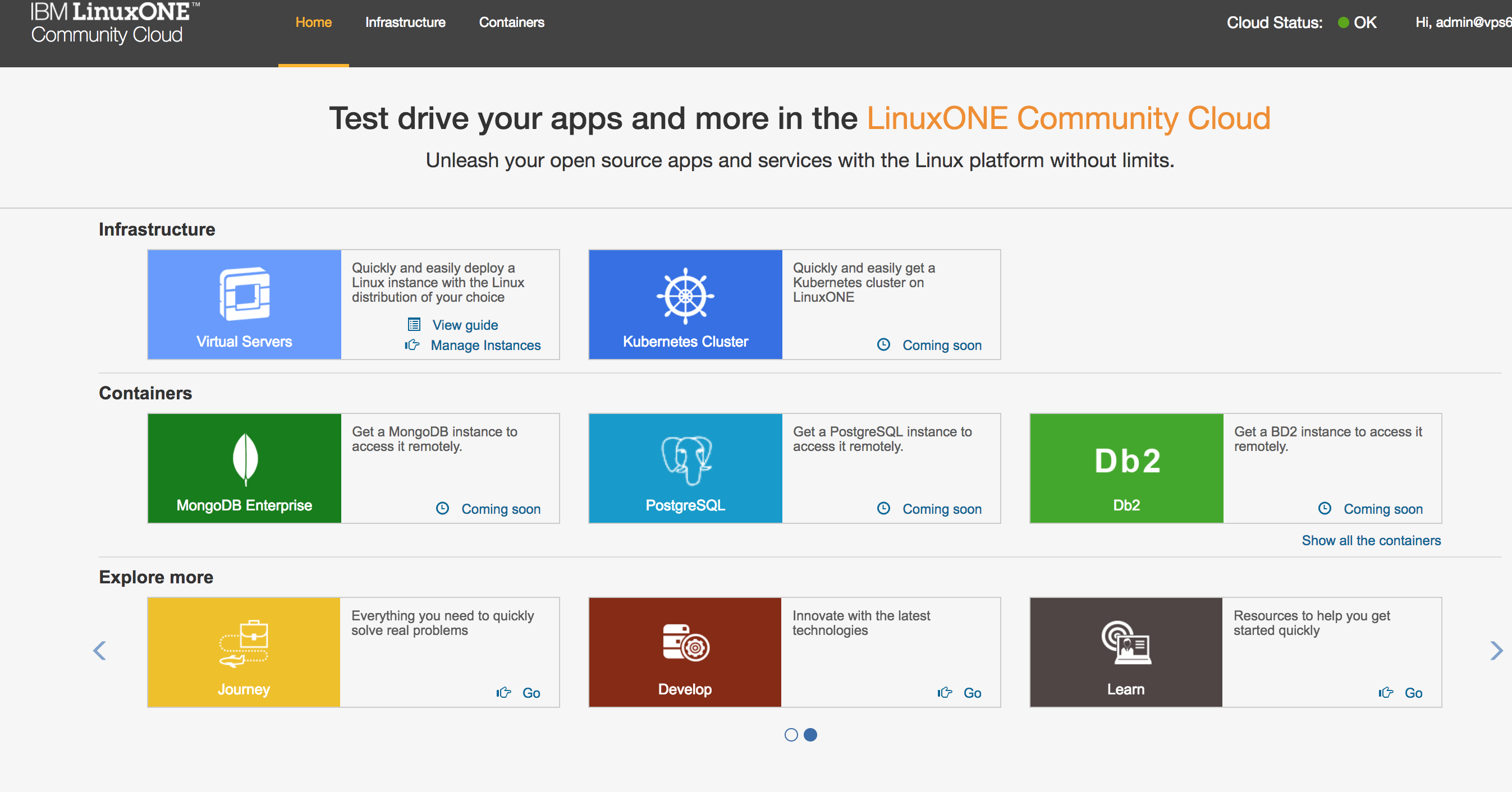Select the first carousel page dot
Screen dimensions: 1512x792
(791, 734)
